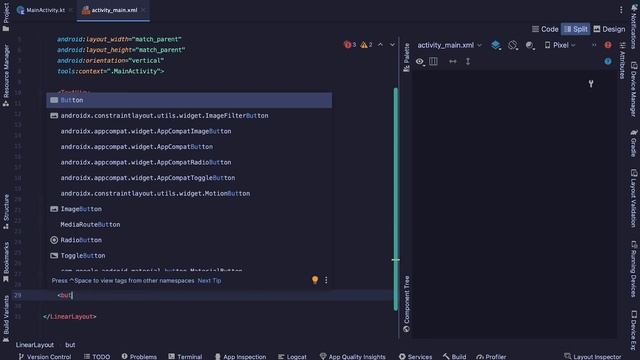Open the Palette panel
Image resolution: width=640 pixels, height=360 pixels.
click(407, 58)
